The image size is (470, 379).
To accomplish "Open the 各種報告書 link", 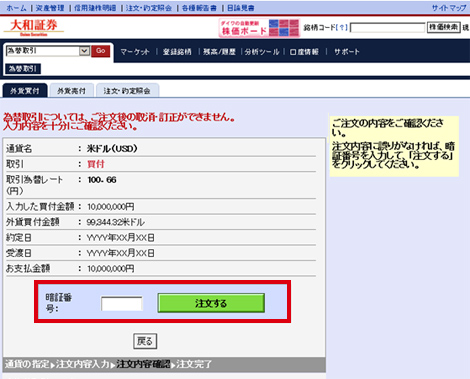I will pos(199,8).
